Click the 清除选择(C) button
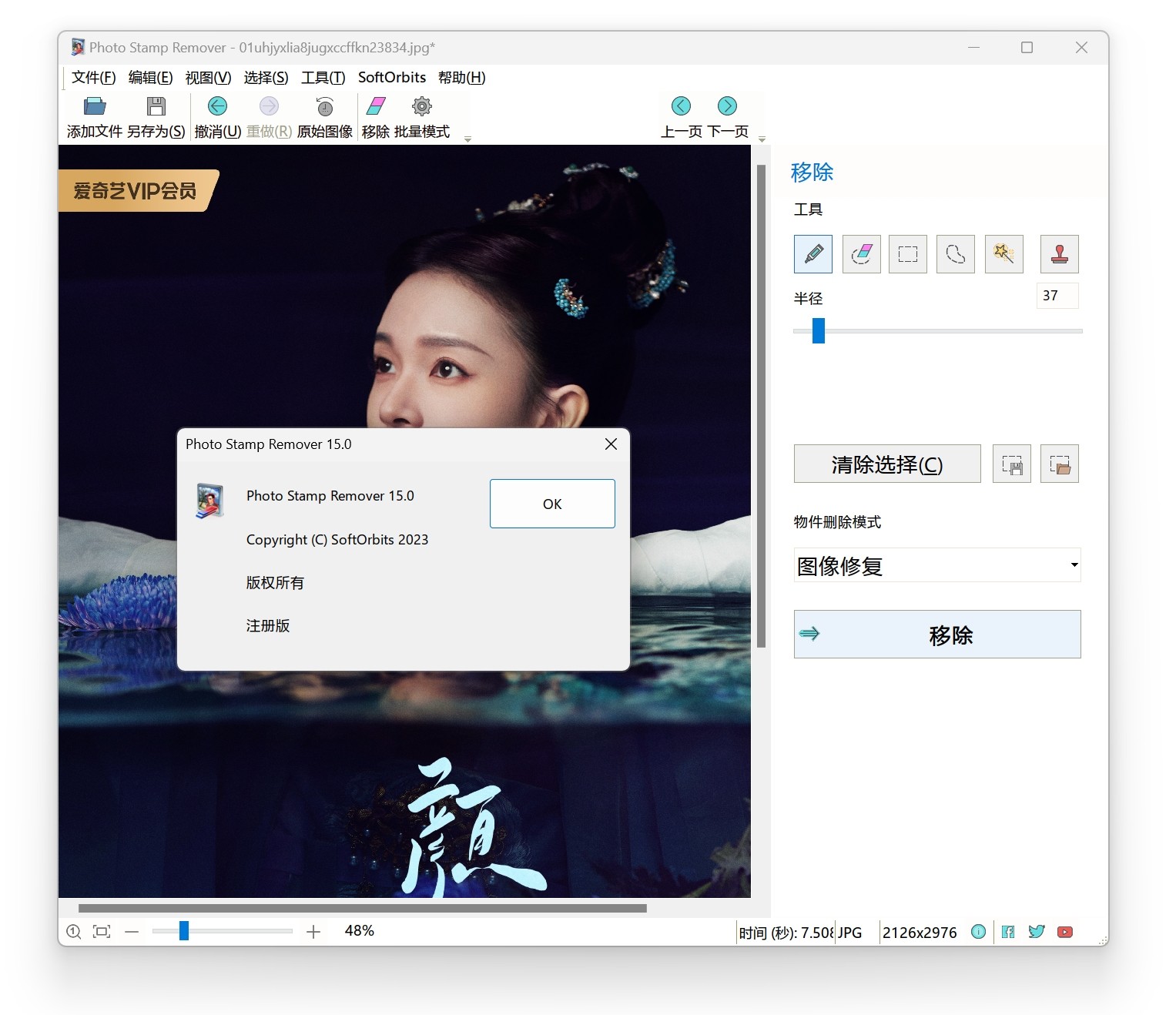The height and width of the screenshot is (1015, 1176). pos(887,464)
